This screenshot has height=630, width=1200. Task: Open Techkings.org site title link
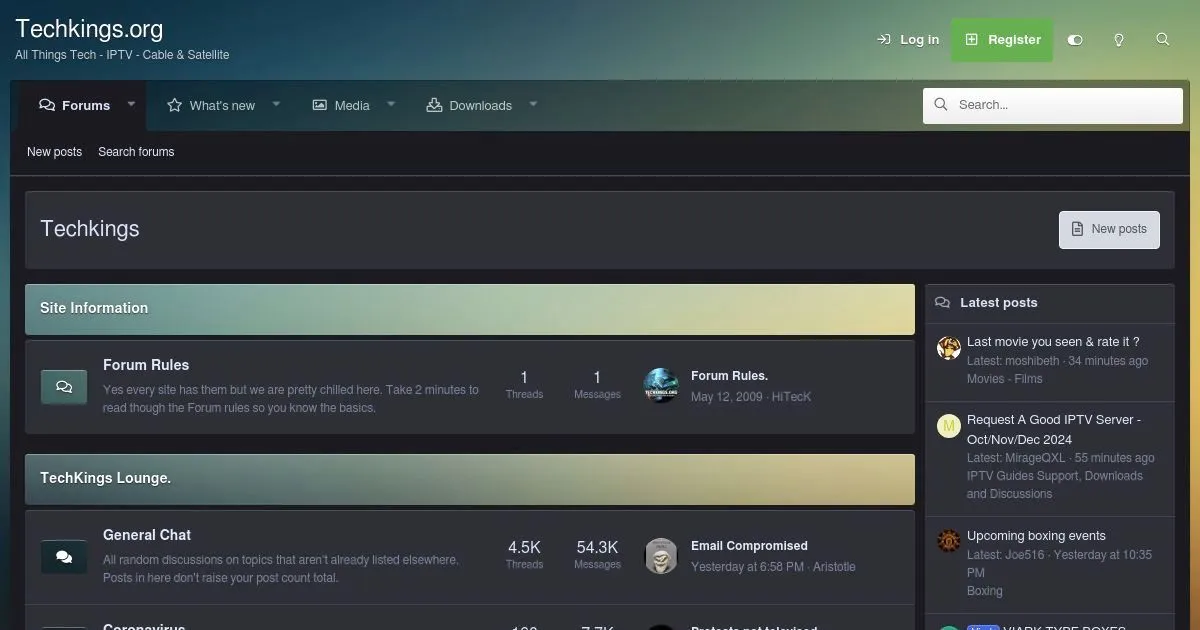click(89, 30)
